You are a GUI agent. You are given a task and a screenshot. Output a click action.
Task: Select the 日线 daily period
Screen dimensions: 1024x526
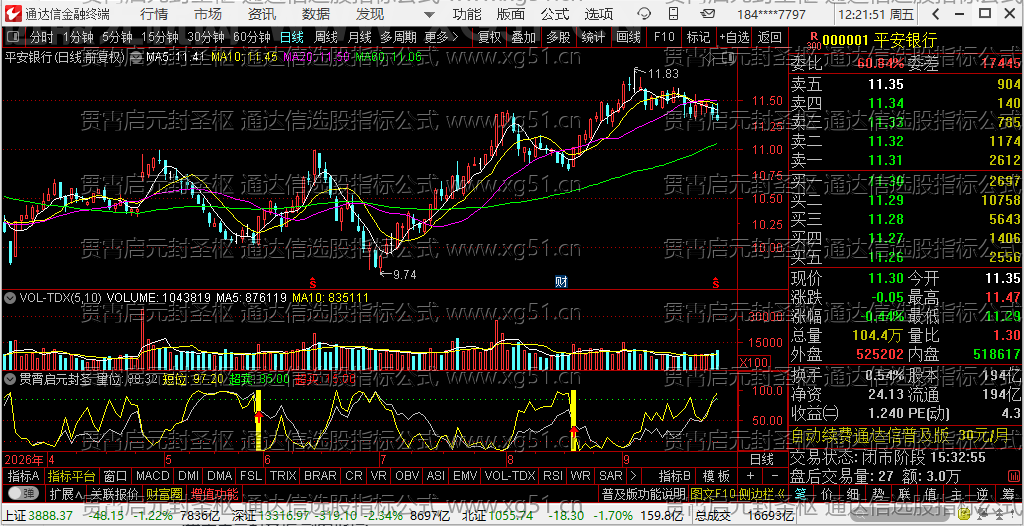pyautogui.click(x=291, y=38)
